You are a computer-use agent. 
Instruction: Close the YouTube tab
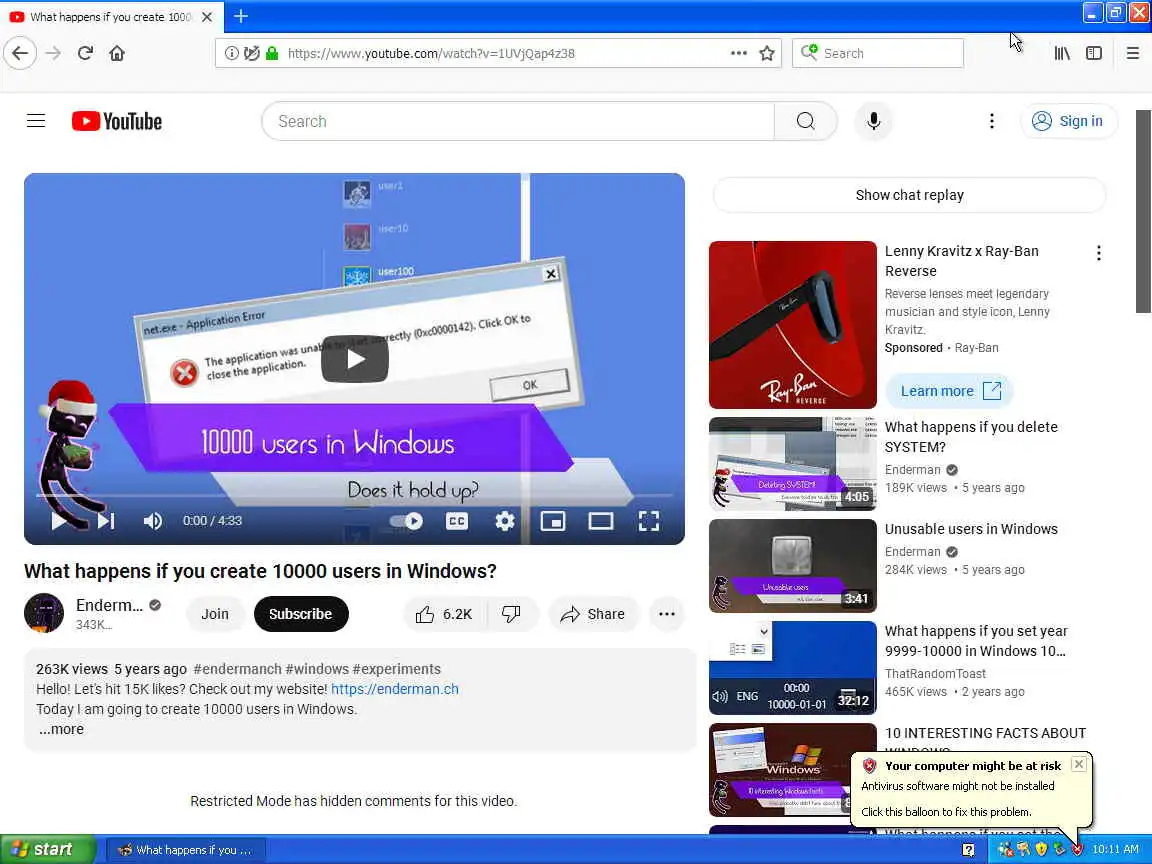click(207, 16)
